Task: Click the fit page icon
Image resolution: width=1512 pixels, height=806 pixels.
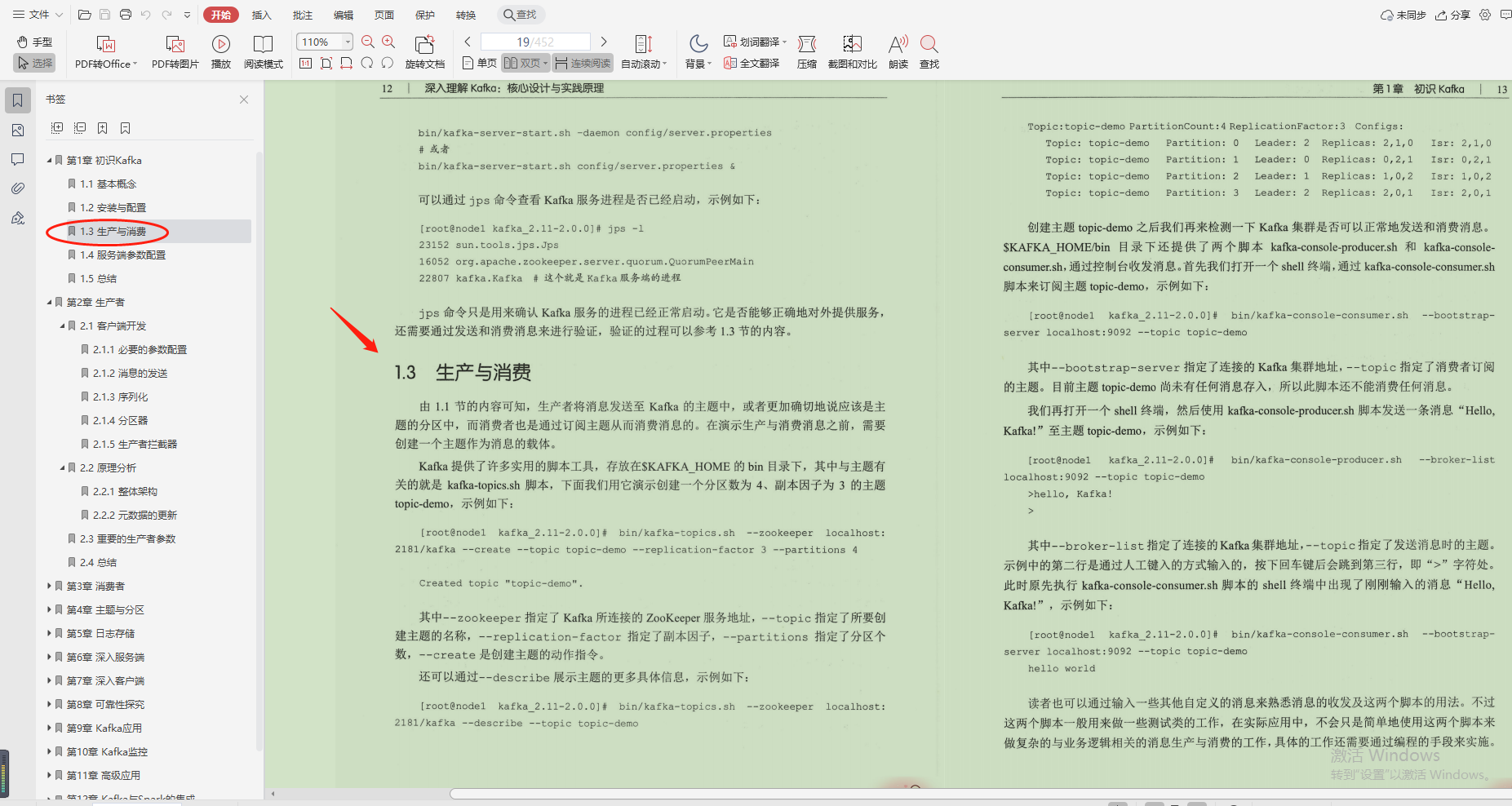Action: [326, 63]
